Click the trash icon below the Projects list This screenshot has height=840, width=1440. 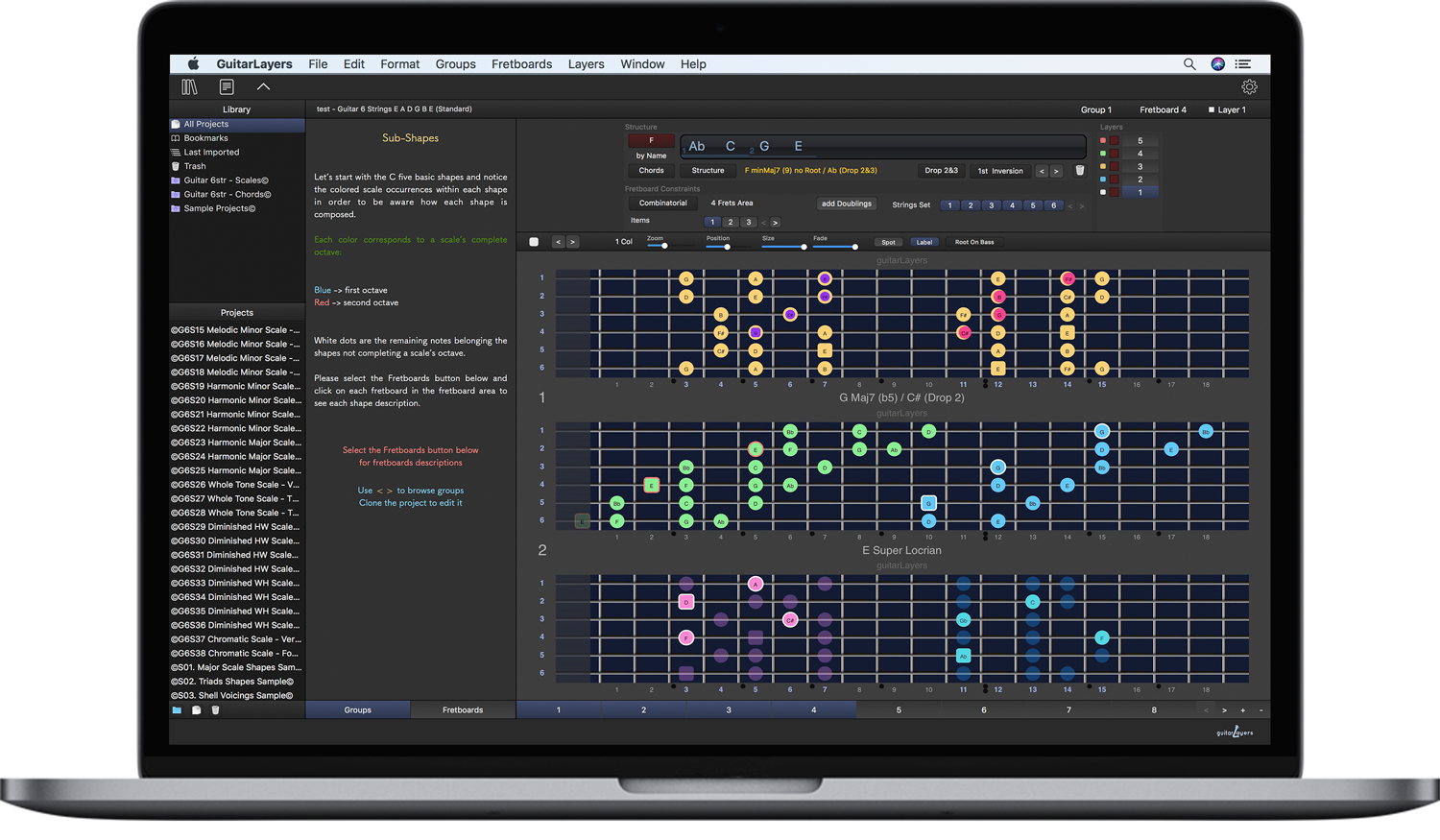[215, 710]
